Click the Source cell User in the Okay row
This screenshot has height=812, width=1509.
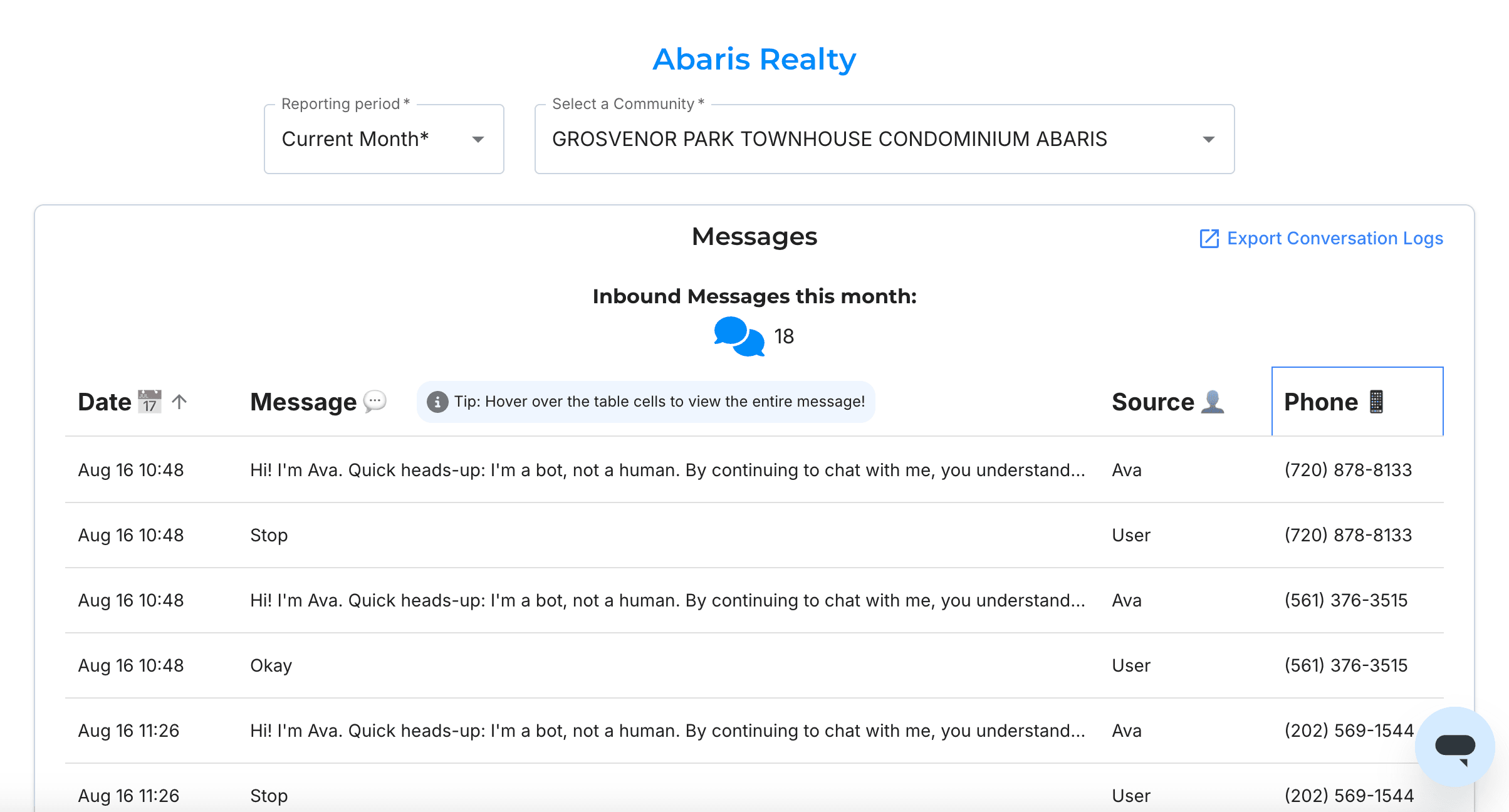1131,665
